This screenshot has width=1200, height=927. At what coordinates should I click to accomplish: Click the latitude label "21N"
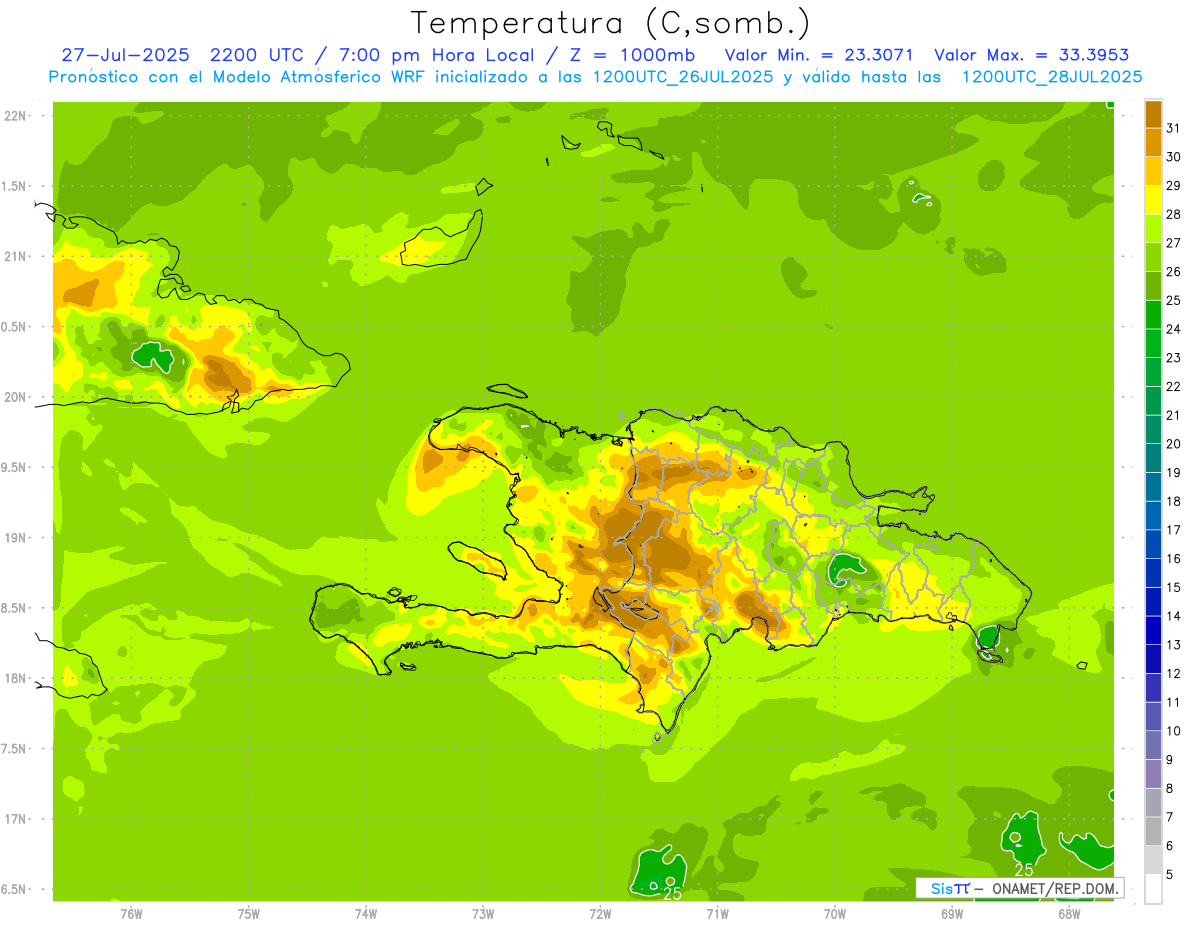pyautogui.click(x=15, y=256)
